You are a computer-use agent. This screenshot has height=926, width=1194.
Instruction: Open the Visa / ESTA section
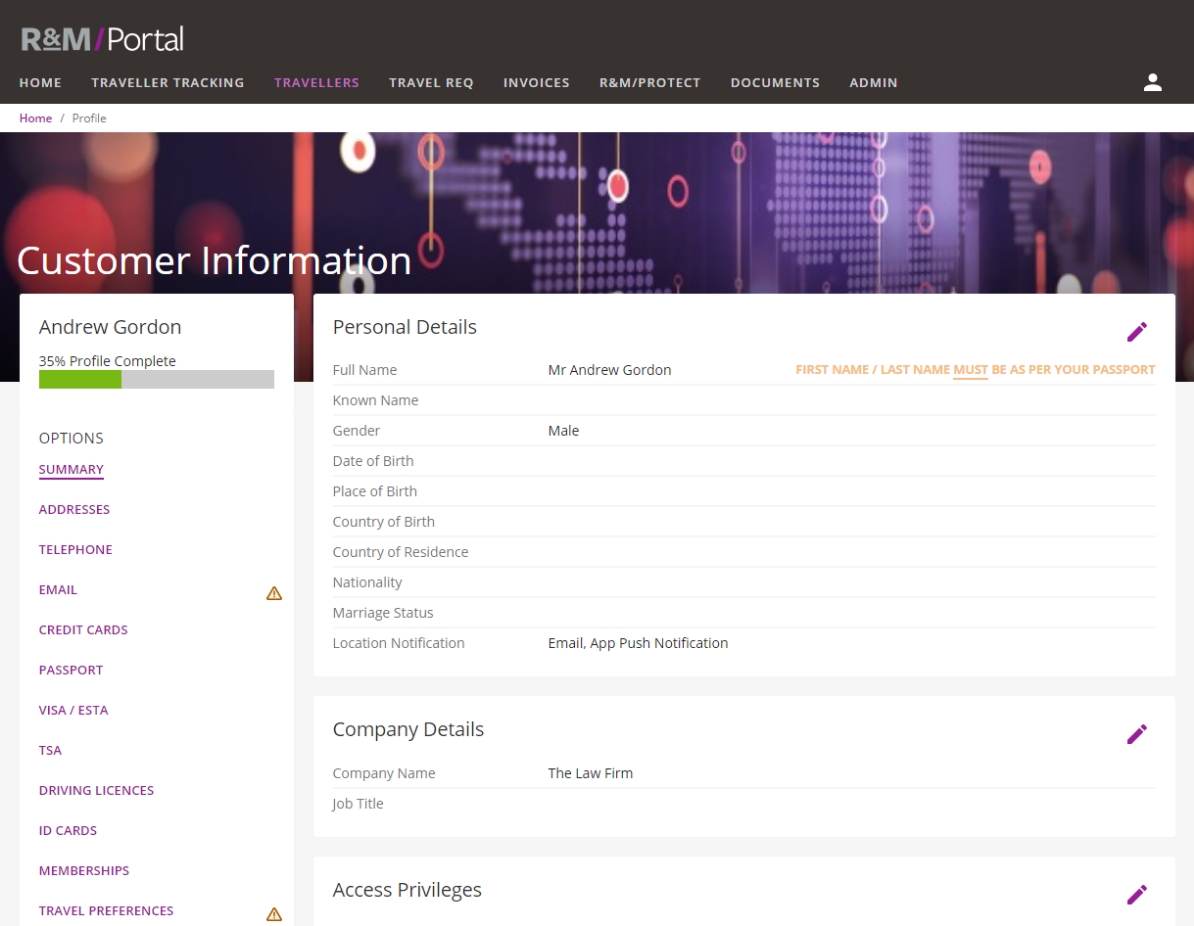[x=73, y=710]
